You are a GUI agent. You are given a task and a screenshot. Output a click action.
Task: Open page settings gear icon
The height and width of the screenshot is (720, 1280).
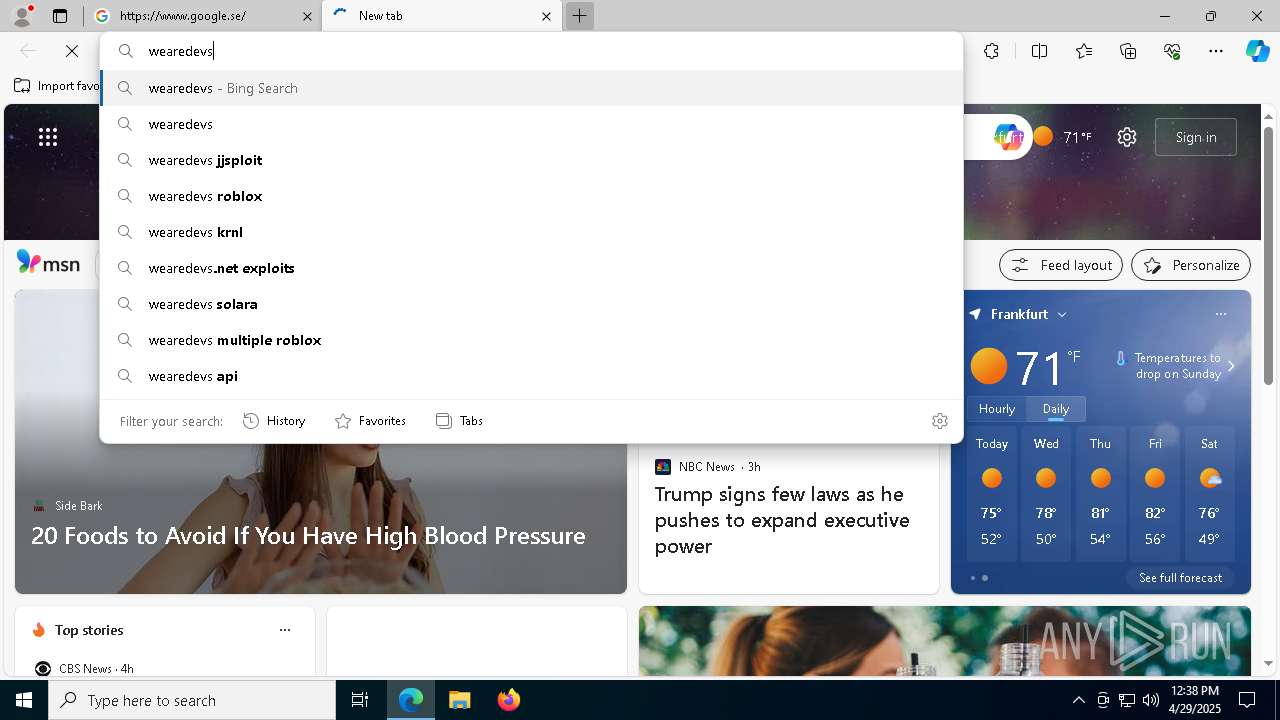click(x=1127, y=137)
